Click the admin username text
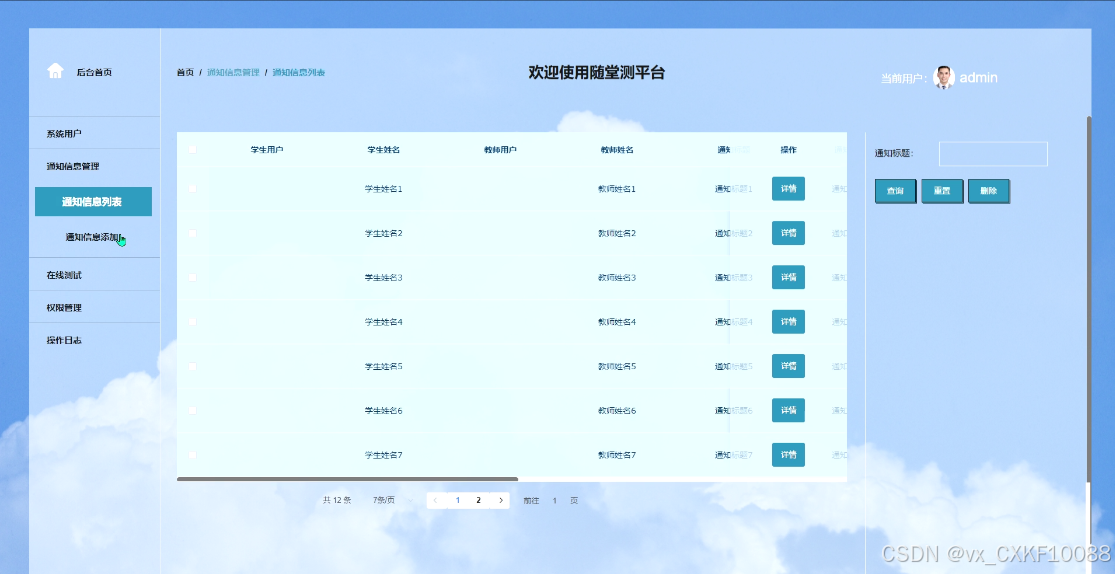 (x=978, y=78)
